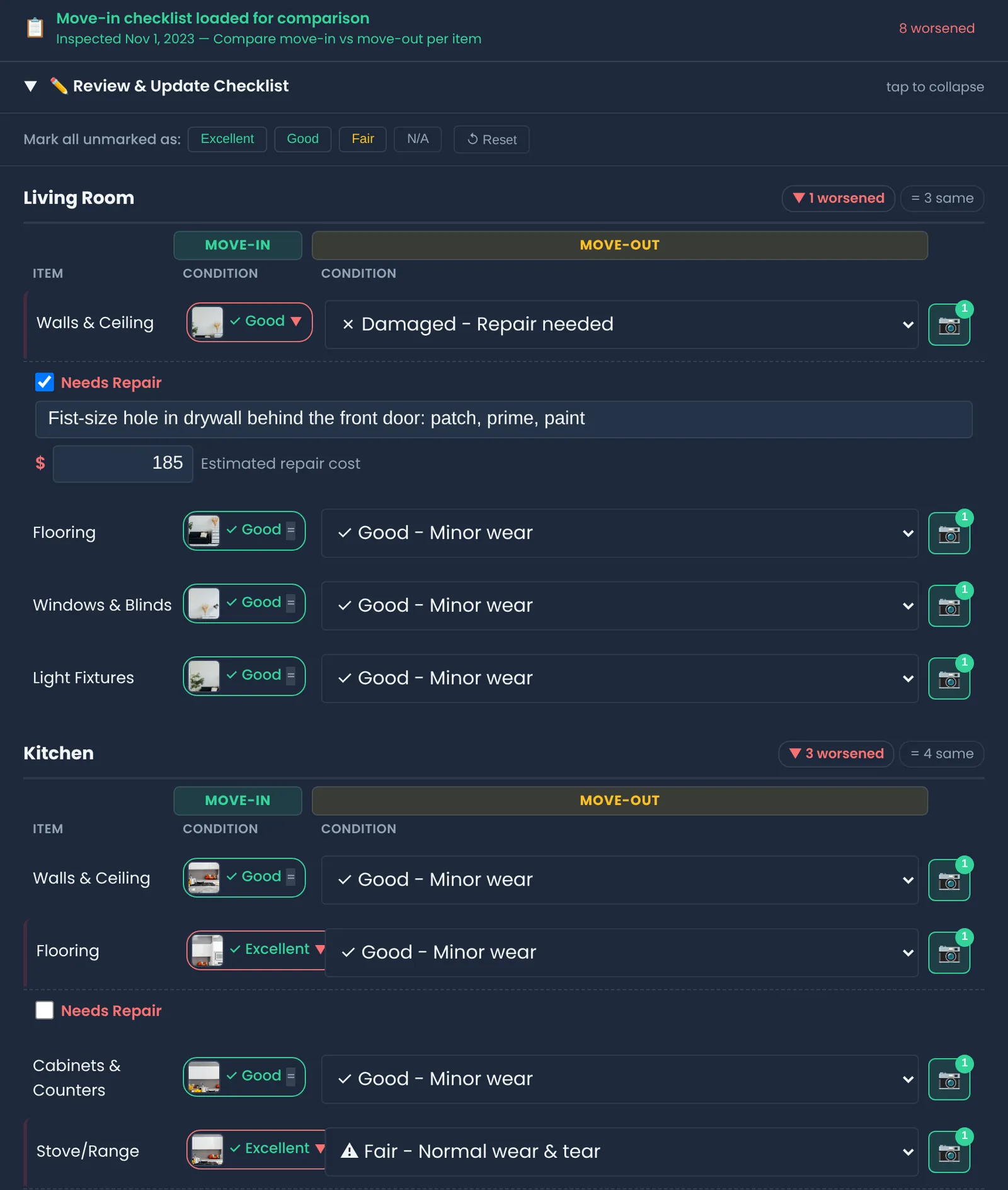Check Needs Repair under Kitchen Flooring
The image size is (1008, 1190).
pos(44,1010)
